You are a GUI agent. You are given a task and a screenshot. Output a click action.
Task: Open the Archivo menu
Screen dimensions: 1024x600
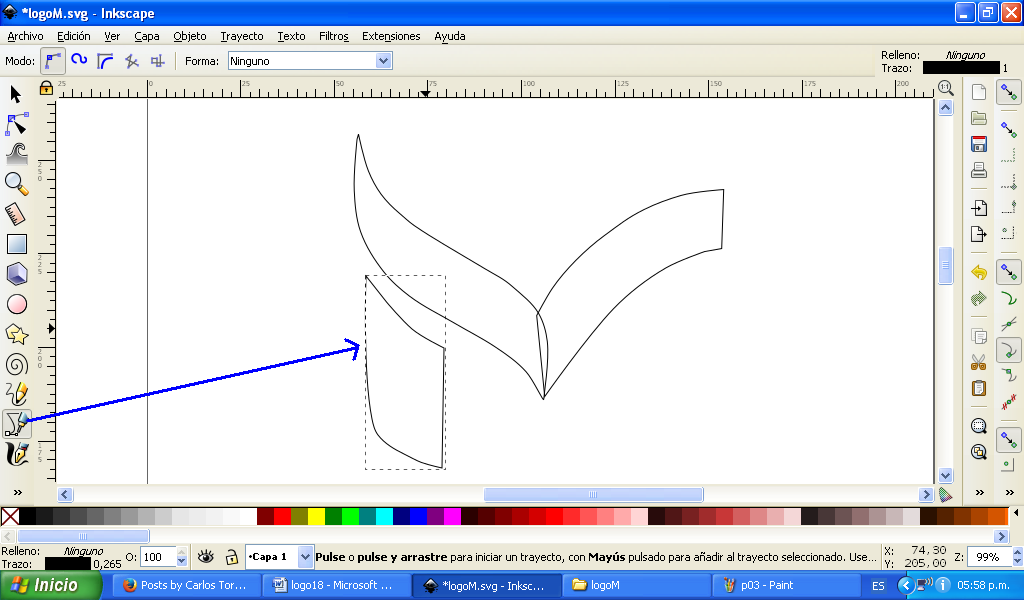pos(25,36)
